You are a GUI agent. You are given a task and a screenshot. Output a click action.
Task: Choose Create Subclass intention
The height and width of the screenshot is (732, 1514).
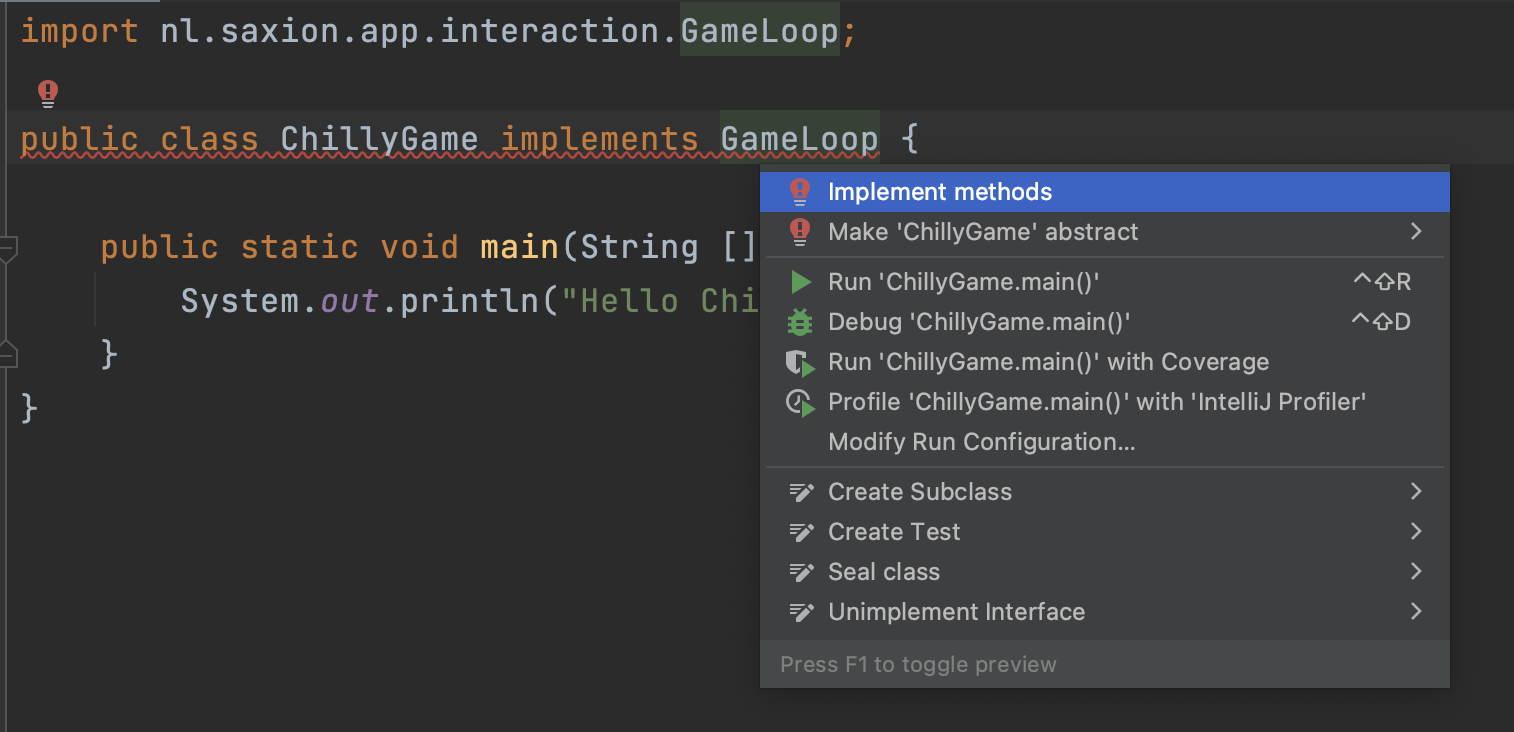click(1104, 492)
